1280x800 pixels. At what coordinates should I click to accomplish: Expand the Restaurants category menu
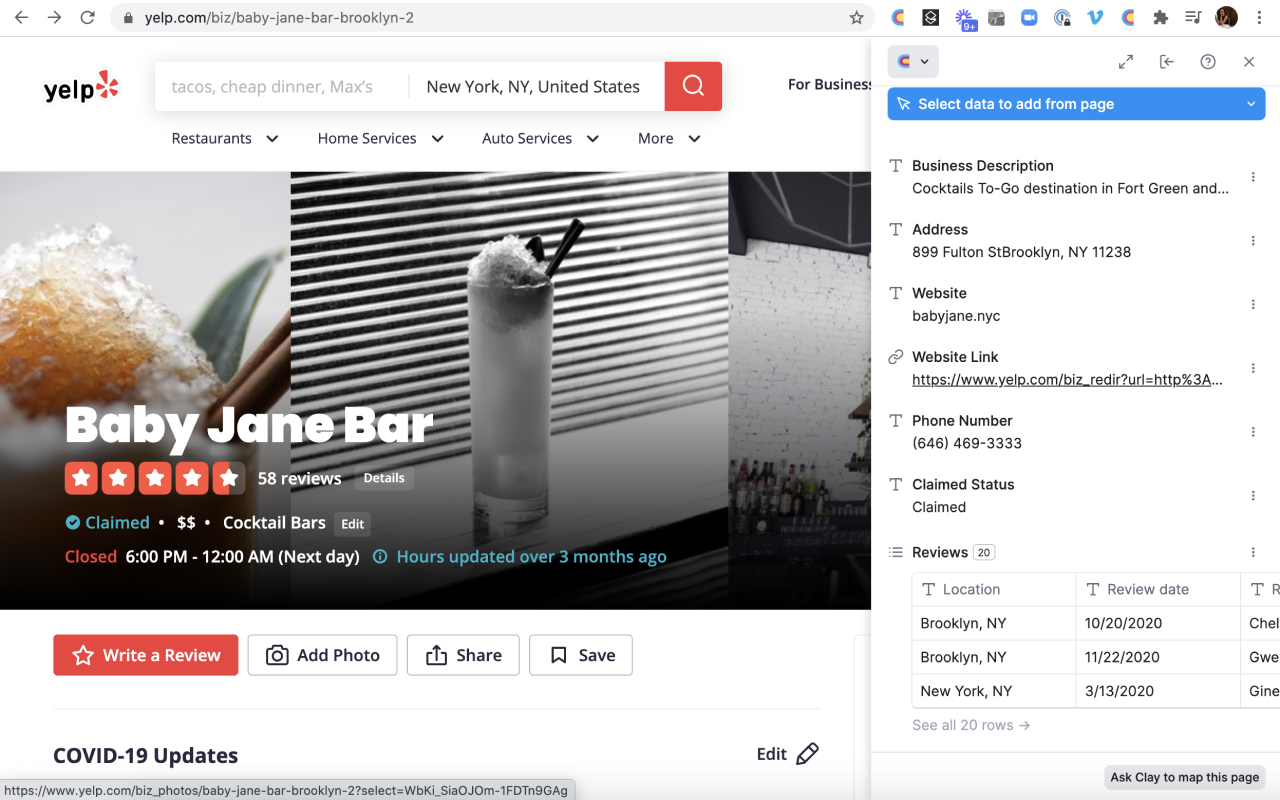225,139
